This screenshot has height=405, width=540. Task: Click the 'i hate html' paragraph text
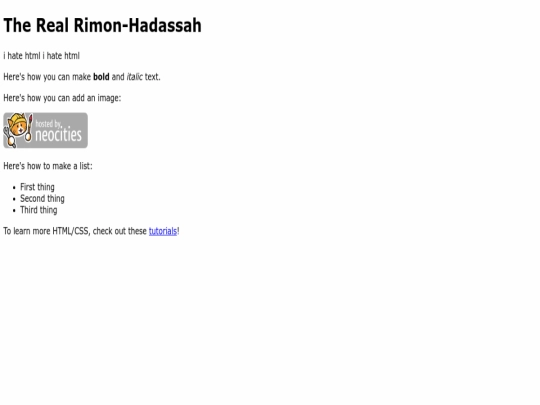(41, 56)
